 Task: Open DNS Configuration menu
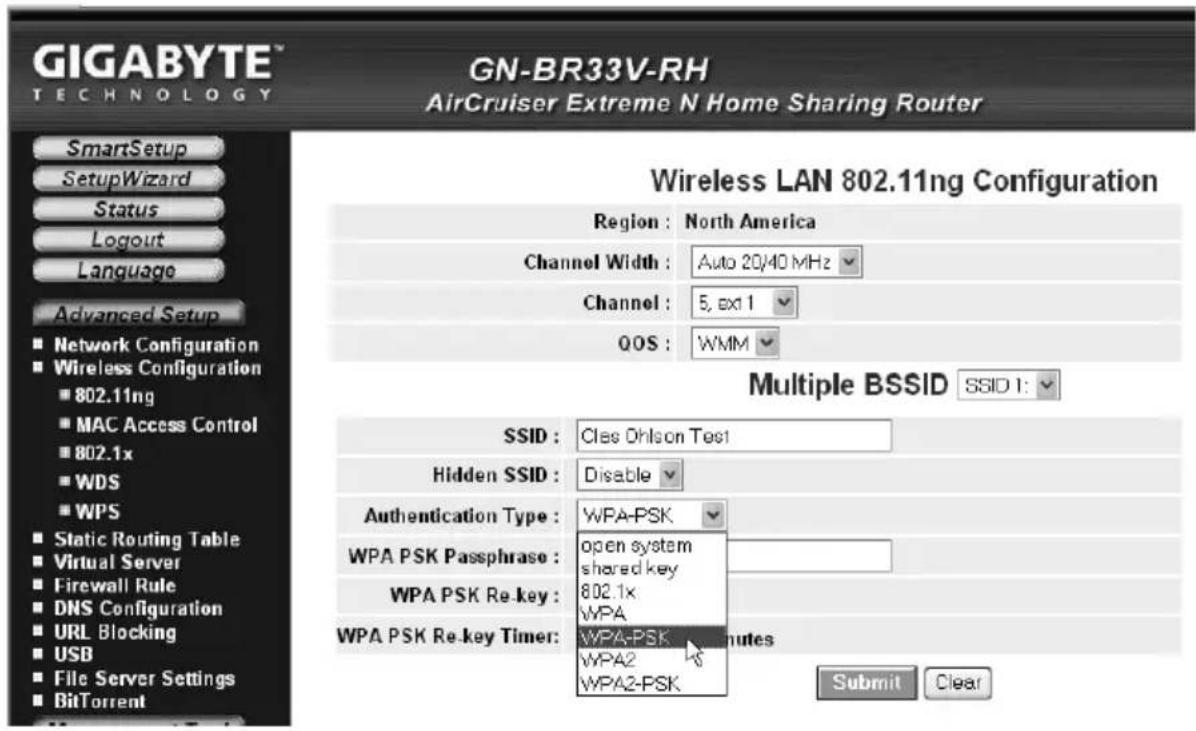coord(137,609)
